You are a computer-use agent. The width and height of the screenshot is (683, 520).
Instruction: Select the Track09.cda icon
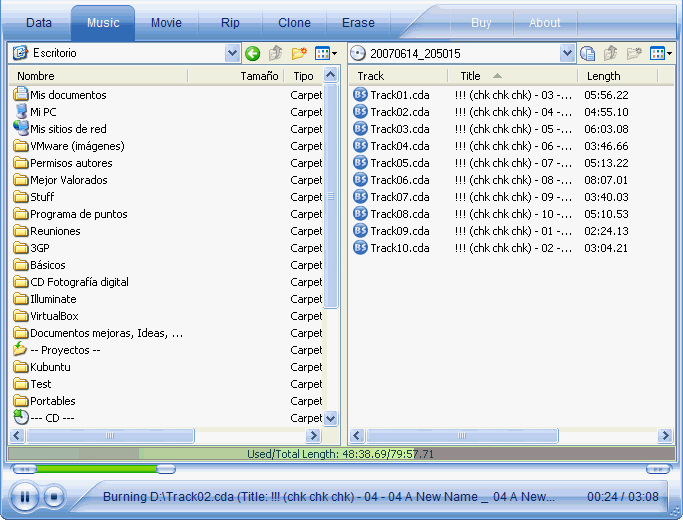(360, 230)
